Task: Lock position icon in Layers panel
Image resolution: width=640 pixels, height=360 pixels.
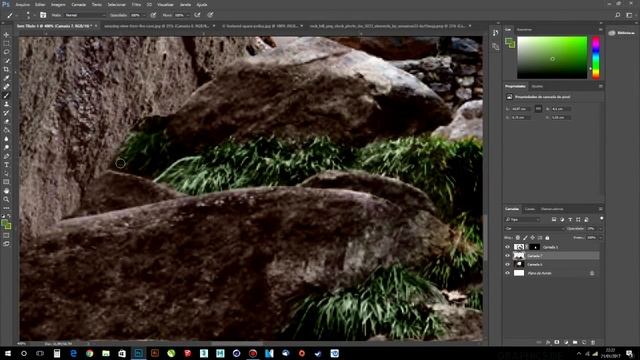Action: pos(533,238)
